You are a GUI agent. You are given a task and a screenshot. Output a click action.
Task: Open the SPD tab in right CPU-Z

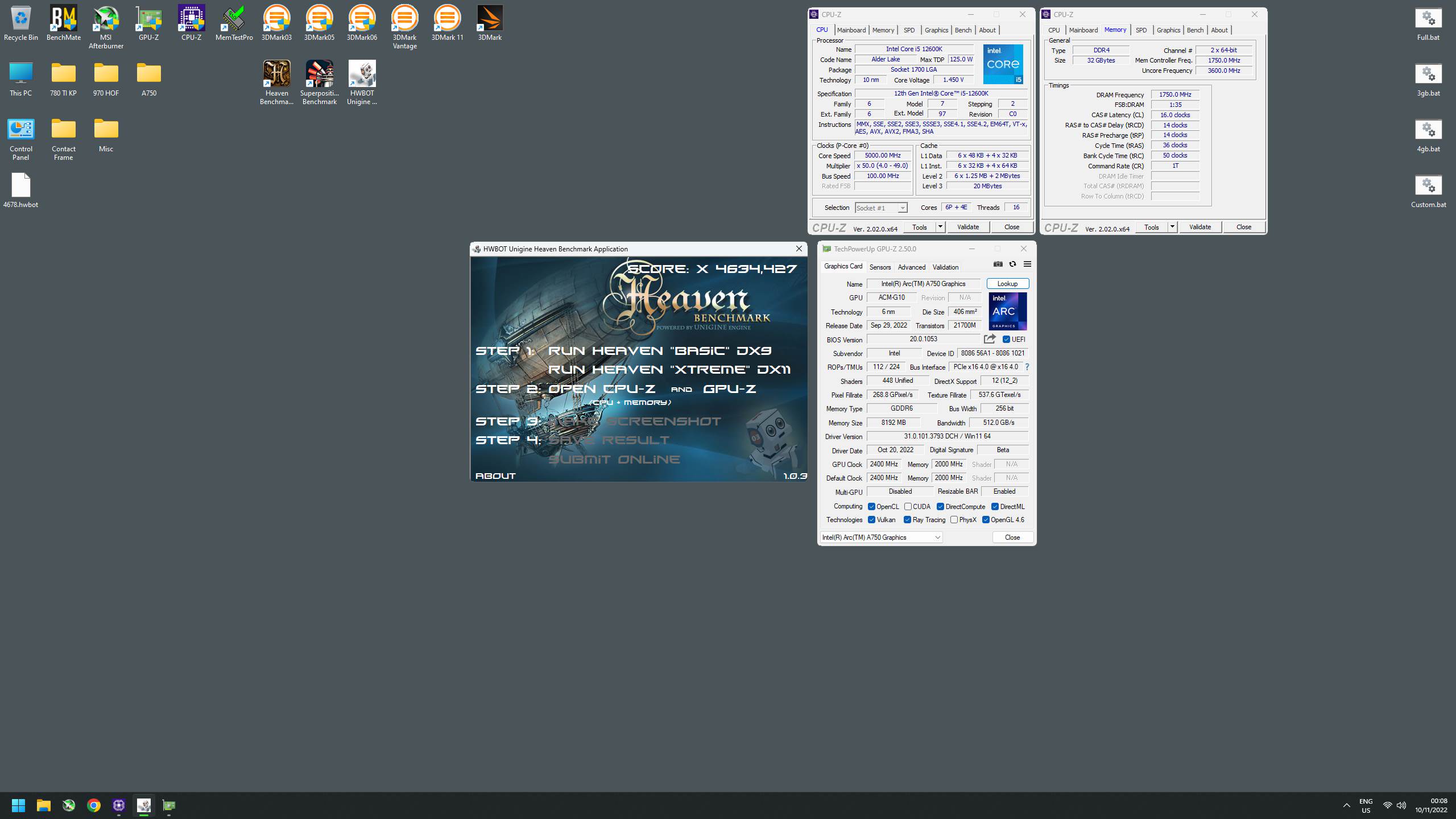(x=1141, y=30)
